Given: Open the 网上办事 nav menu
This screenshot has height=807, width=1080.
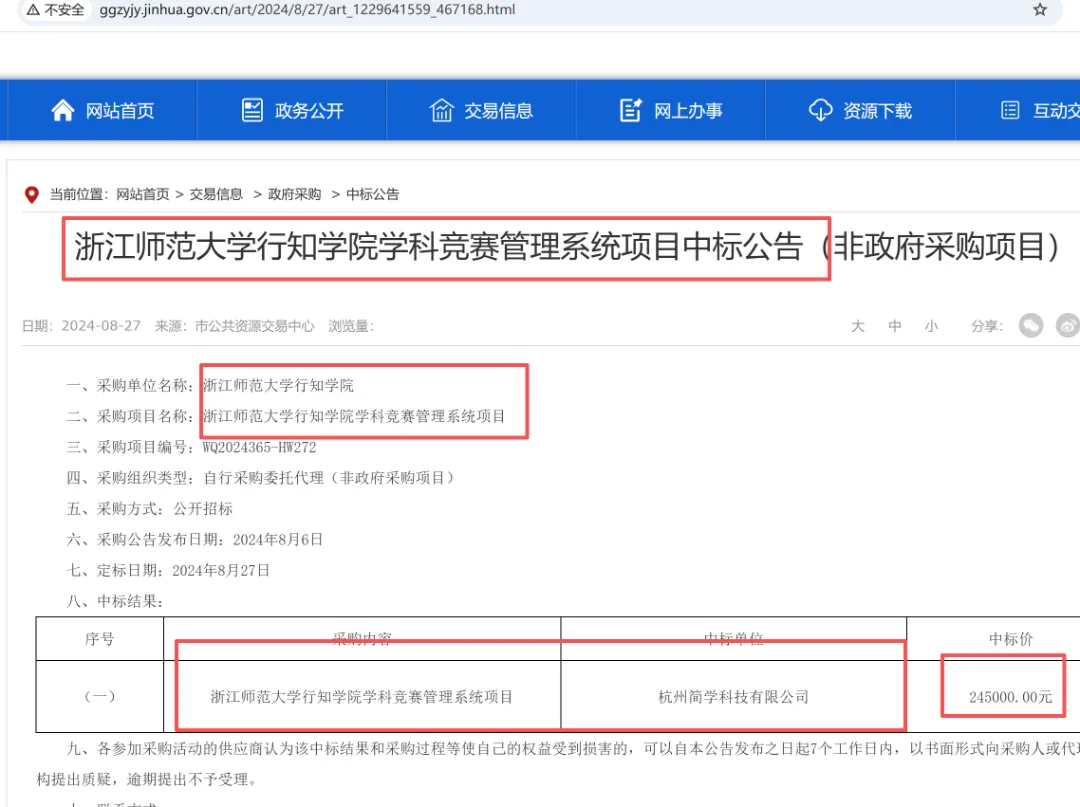Looking at the screenshot, I should pos(671,110).
